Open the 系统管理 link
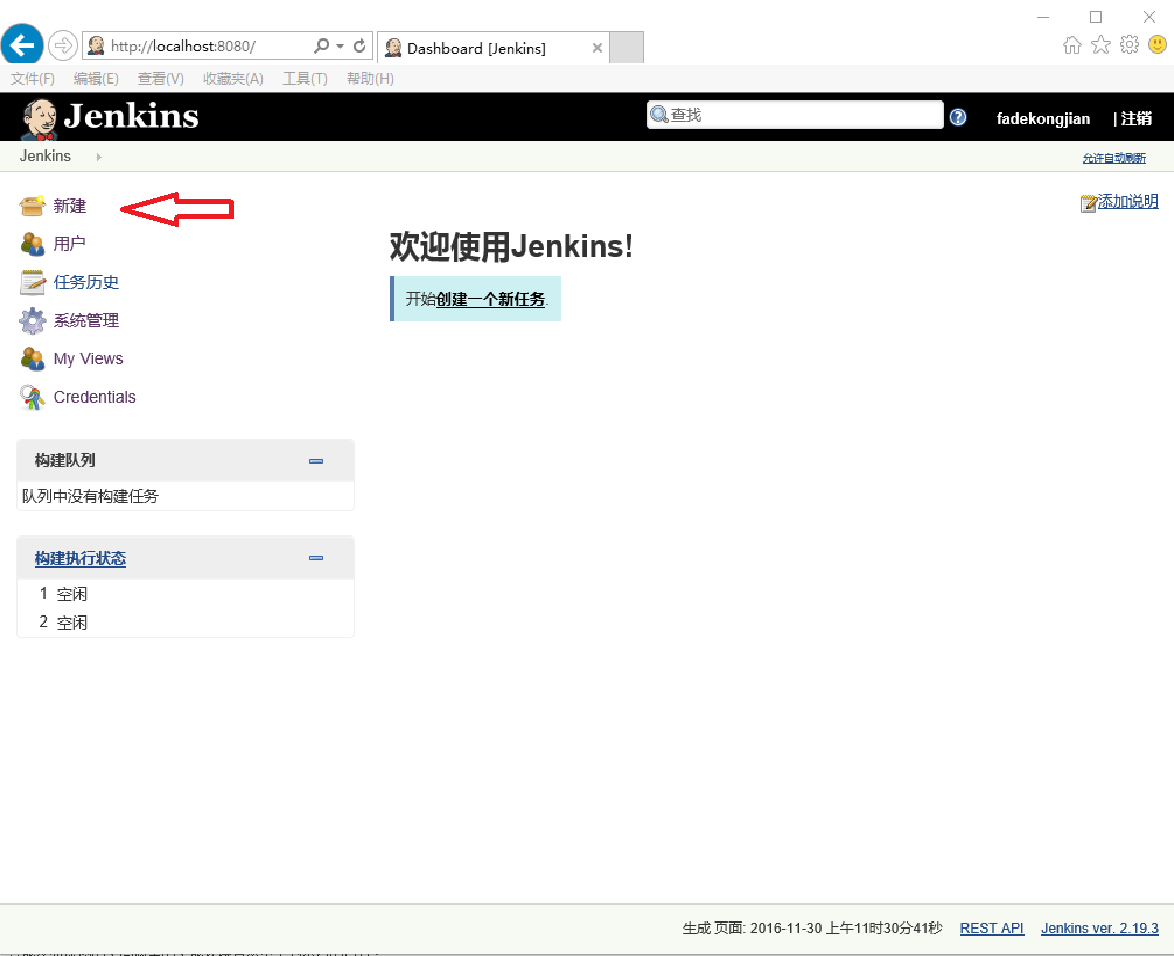This screenshot has height=956, width=1174. point(86,320)
